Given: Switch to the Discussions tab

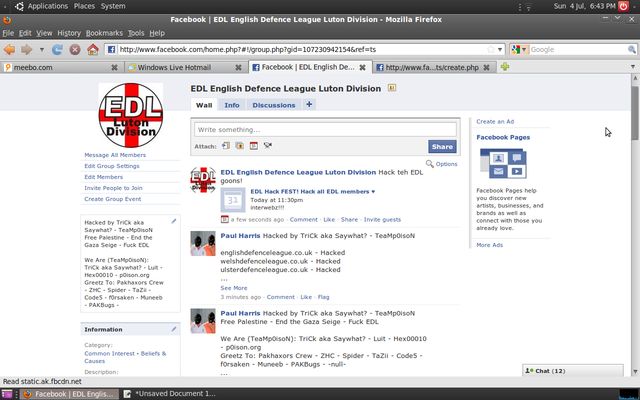Looking at the screenshot, I should click(x=273, y=104).
